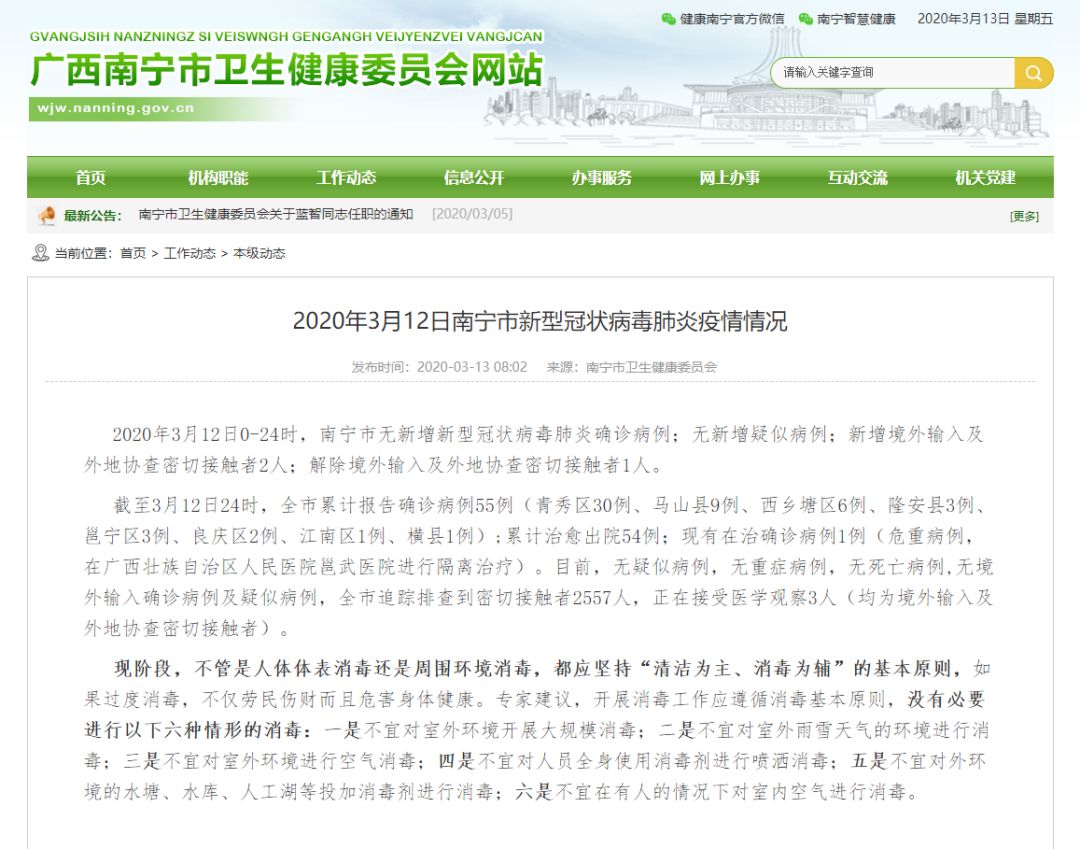Click WeChat icon beside 南宁智慧健康
Image resolution: width=1080 pixels, height=849 pixels.
click(806, 19)
